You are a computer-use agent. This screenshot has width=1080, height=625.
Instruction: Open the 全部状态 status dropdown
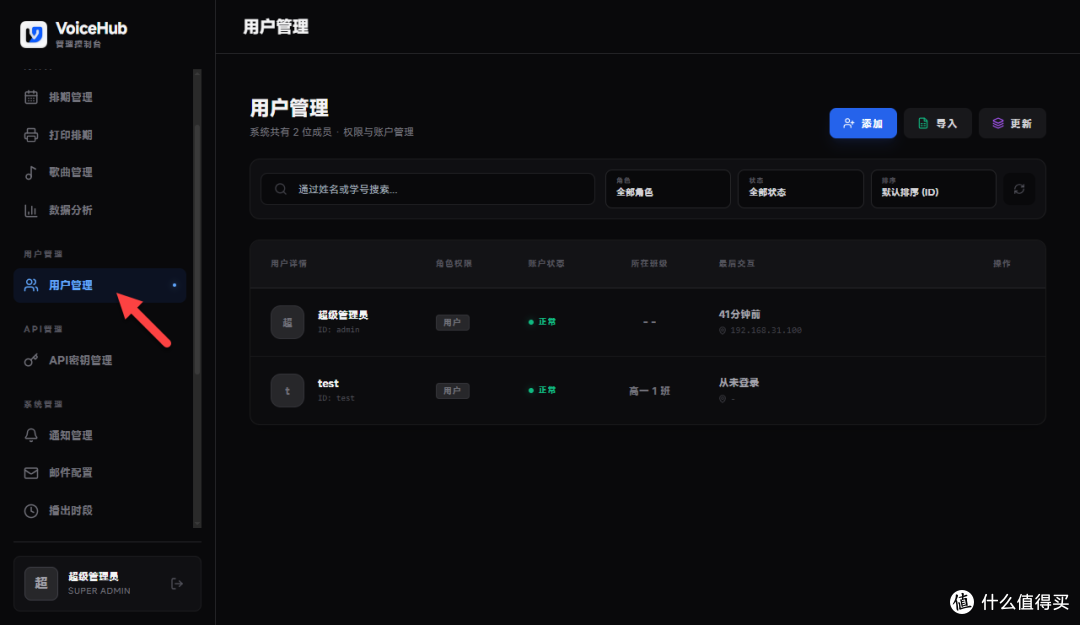(800, 189)
